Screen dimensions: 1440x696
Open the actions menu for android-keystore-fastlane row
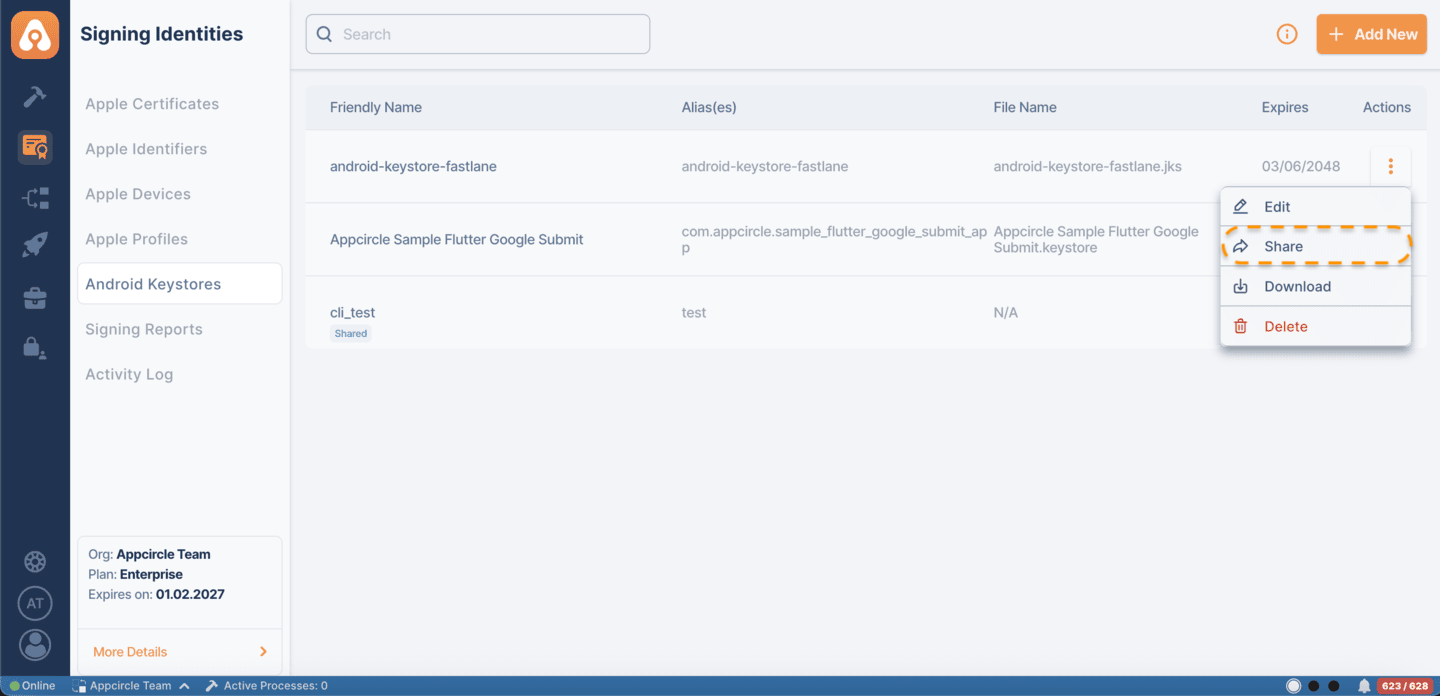pos(1391,166)
